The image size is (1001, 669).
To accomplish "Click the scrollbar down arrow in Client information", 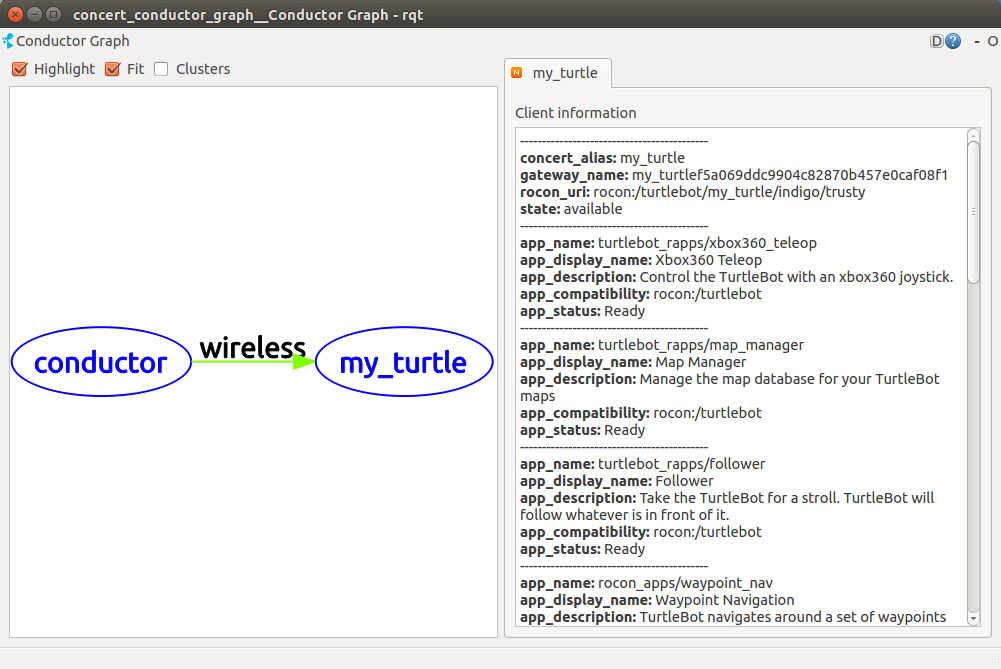I will coord(973,618).
